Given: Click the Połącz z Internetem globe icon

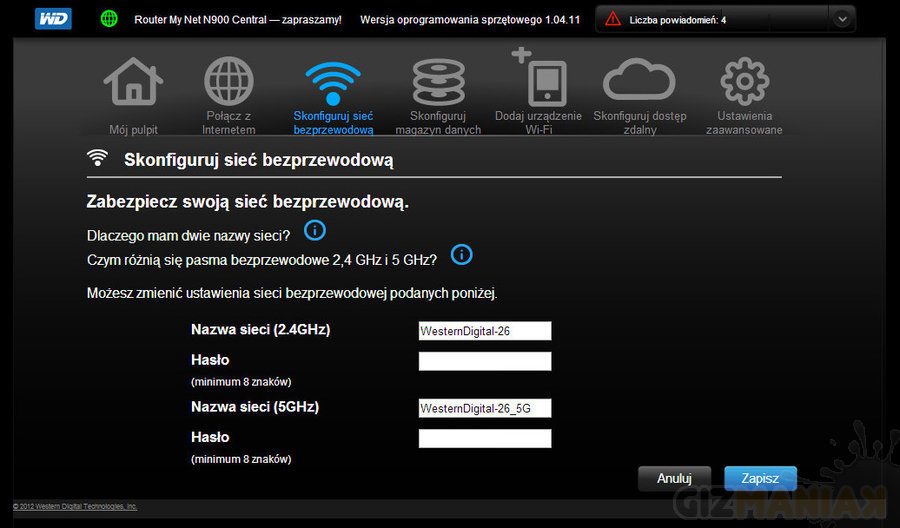Looking at the screenshot, I should point(229,83).
